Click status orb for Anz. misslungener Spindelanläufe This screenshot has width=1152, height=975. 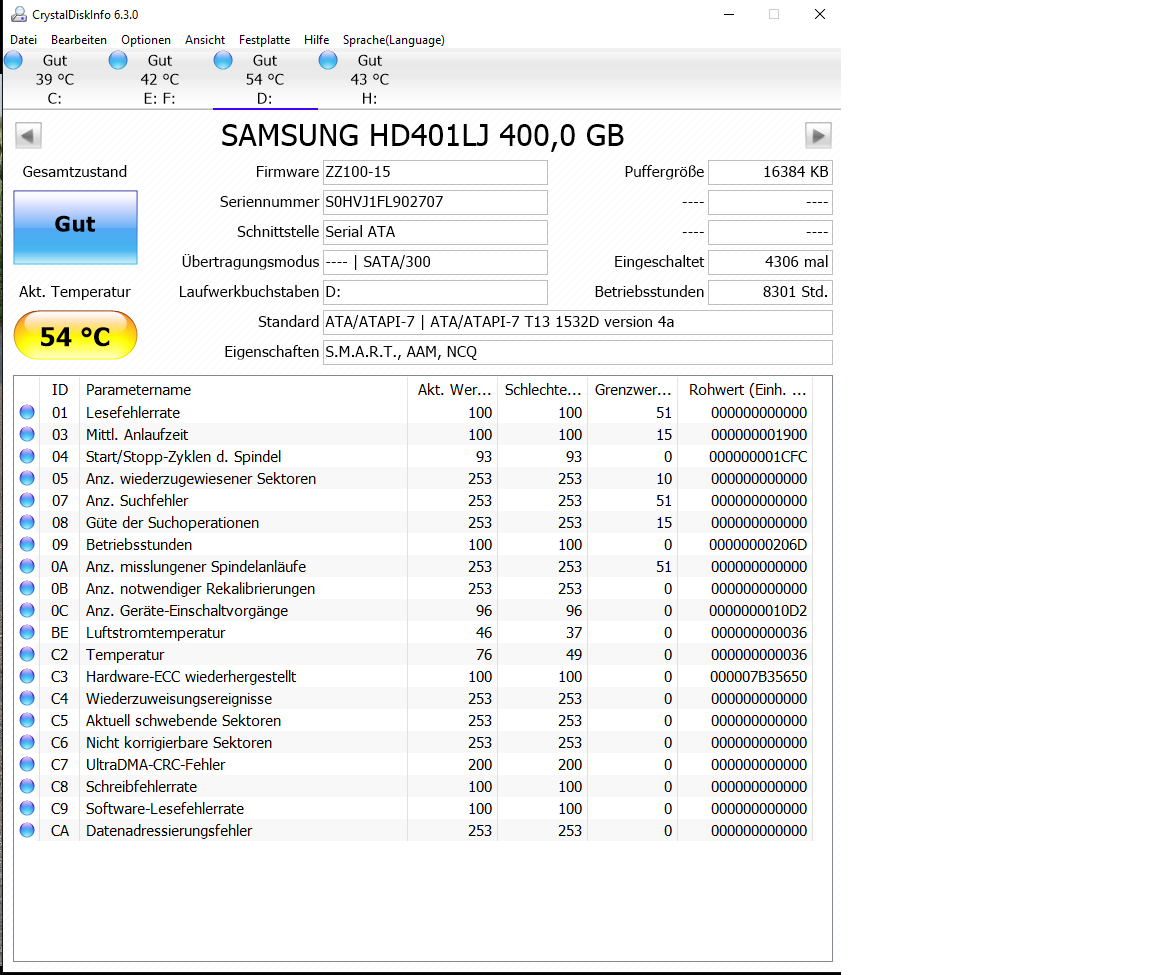tap(27, 566)
